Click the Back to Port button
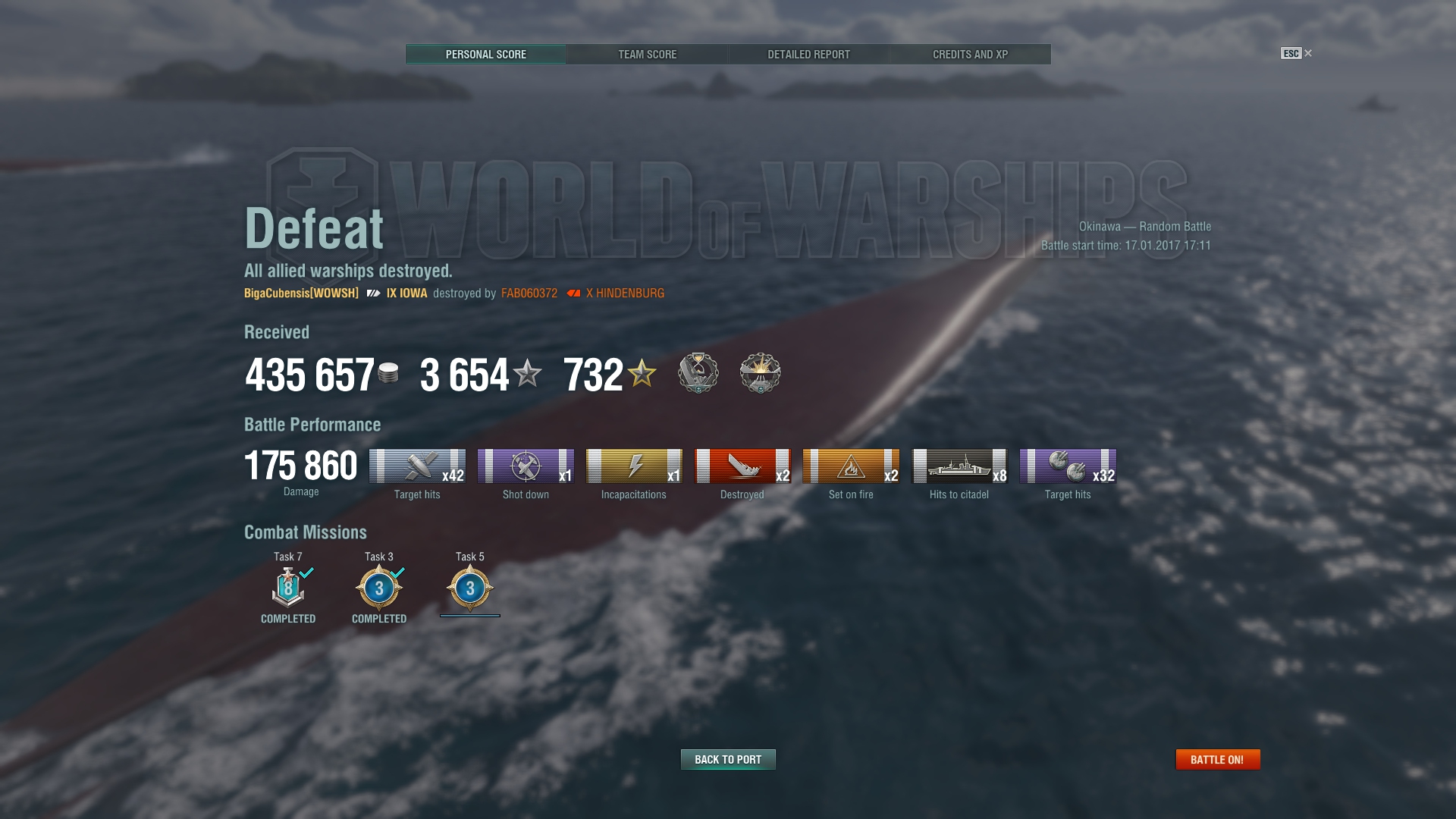Image resolution: width=1456 pixels, height=819 pixels. tap(728, 759)
